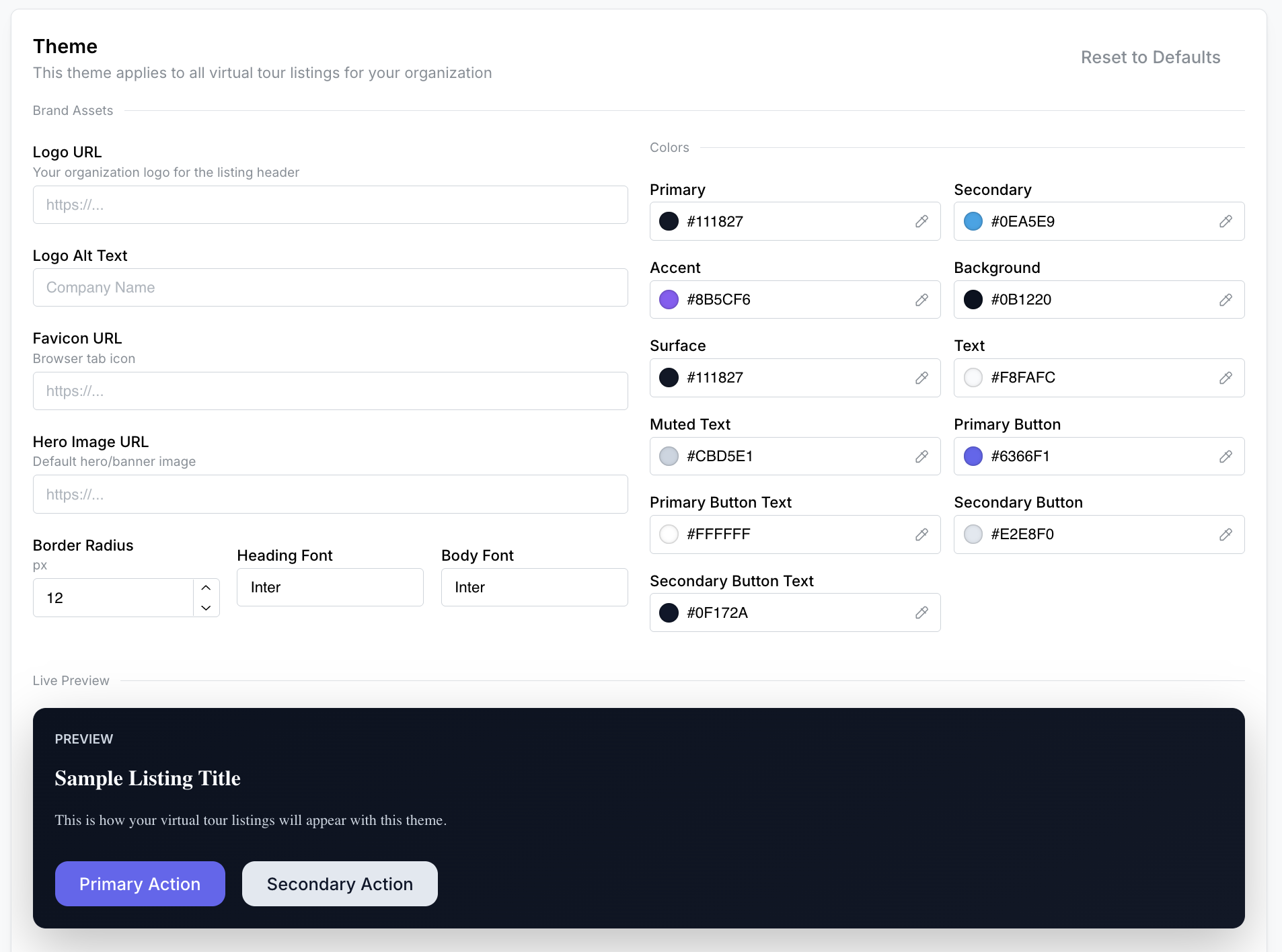This screenshot has height=952, width=1282.
Task: Open the eyedropper picker for Text color
Action: pyautogui.click(x=1226, y=378)
